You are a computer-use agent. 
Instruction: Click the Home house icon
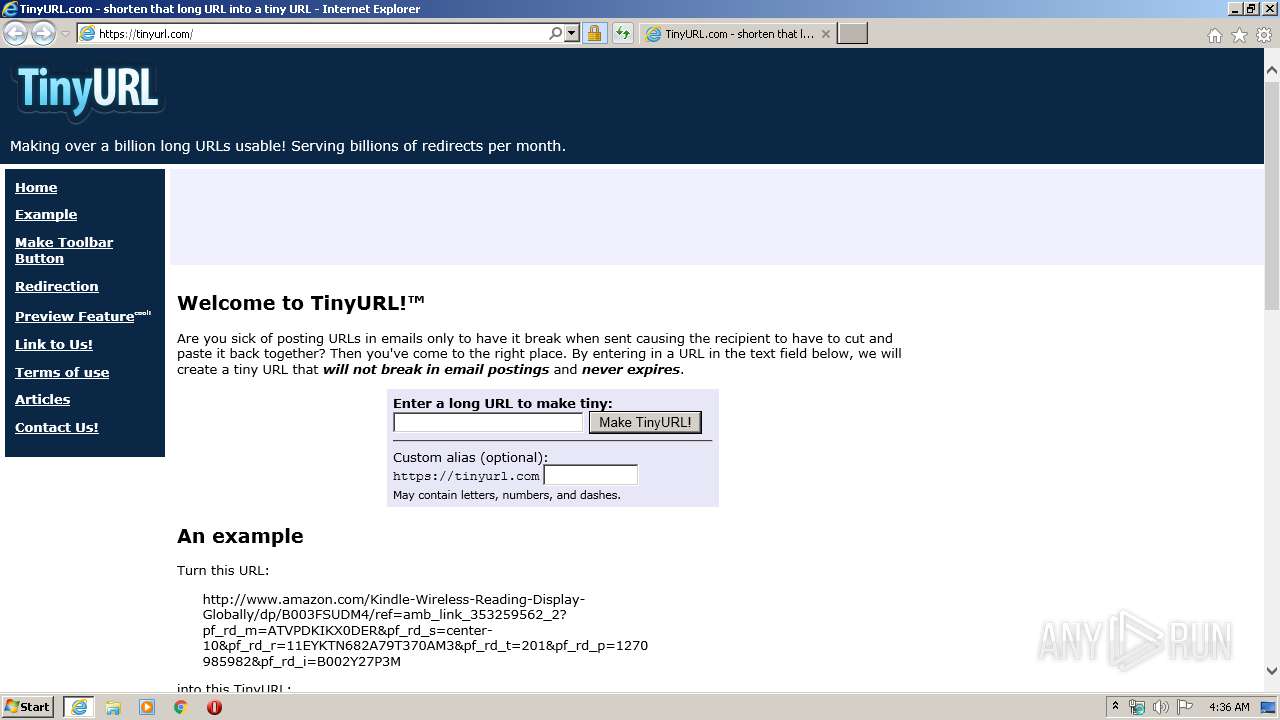pos(1214,35)
